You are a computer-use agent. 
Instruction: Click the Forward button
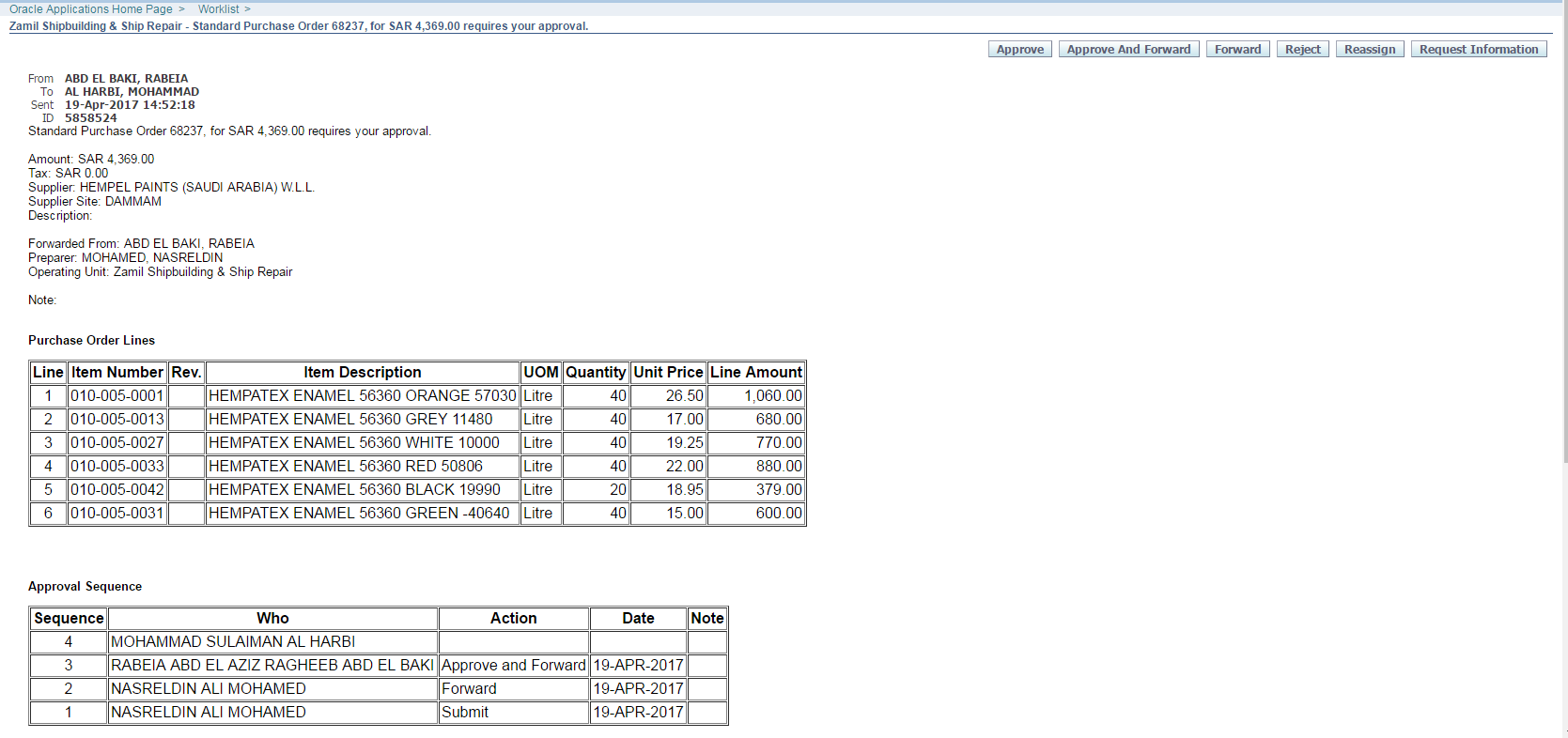click(x=1237, y=49)
